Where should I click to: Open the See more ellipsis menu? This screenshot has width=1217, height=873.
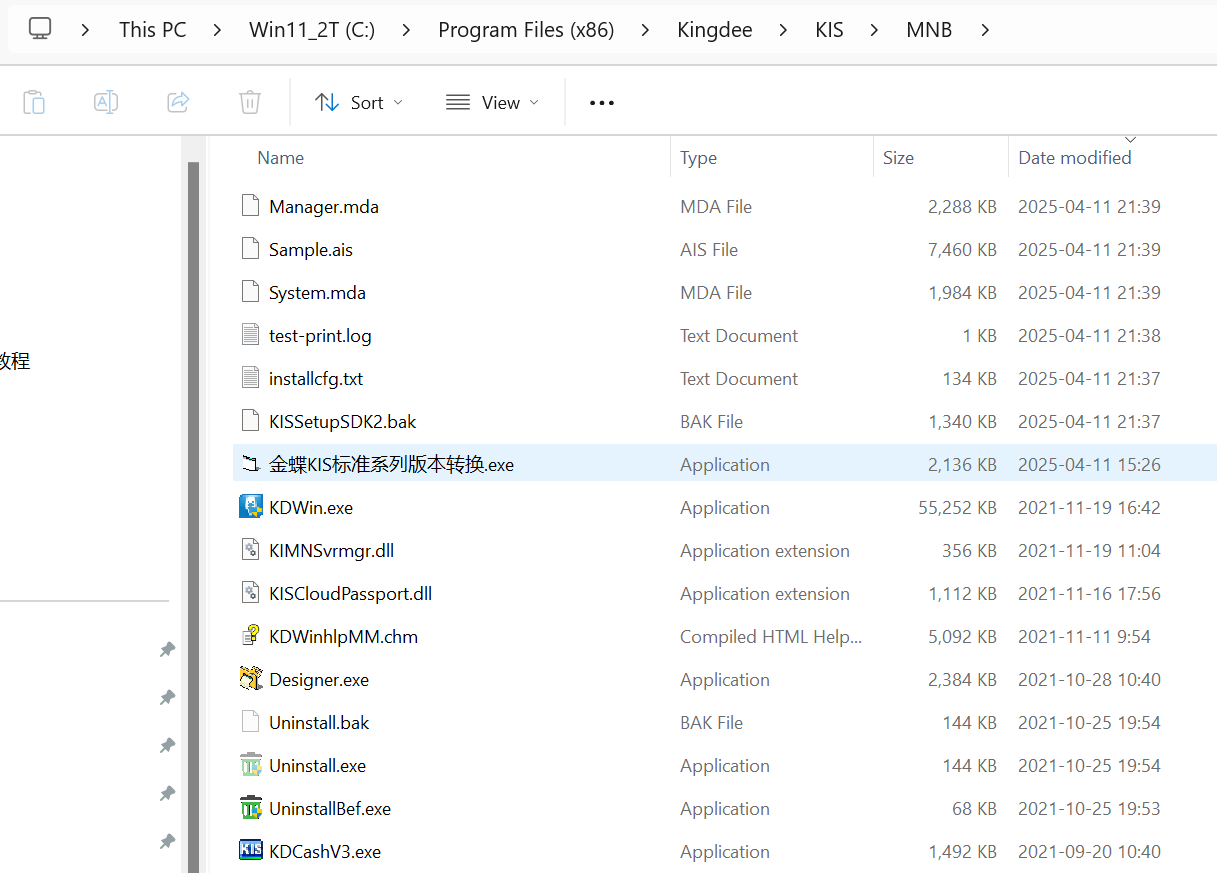[602, 102]
